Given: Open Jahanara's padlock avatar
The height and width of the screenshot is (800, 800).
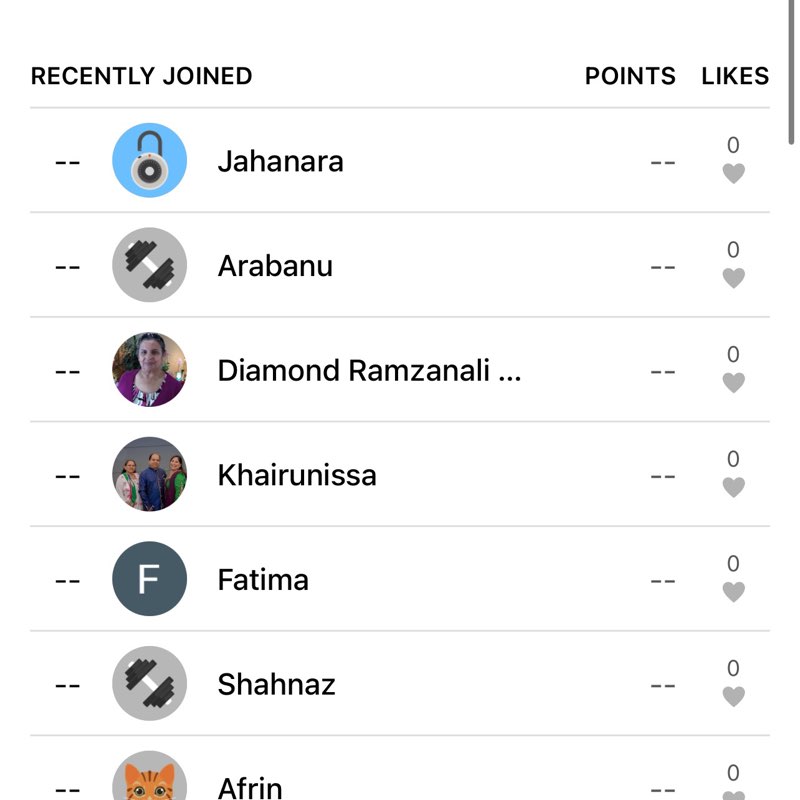Looking at the screenshot, I should pyautogui.click(x=149, y=161).
